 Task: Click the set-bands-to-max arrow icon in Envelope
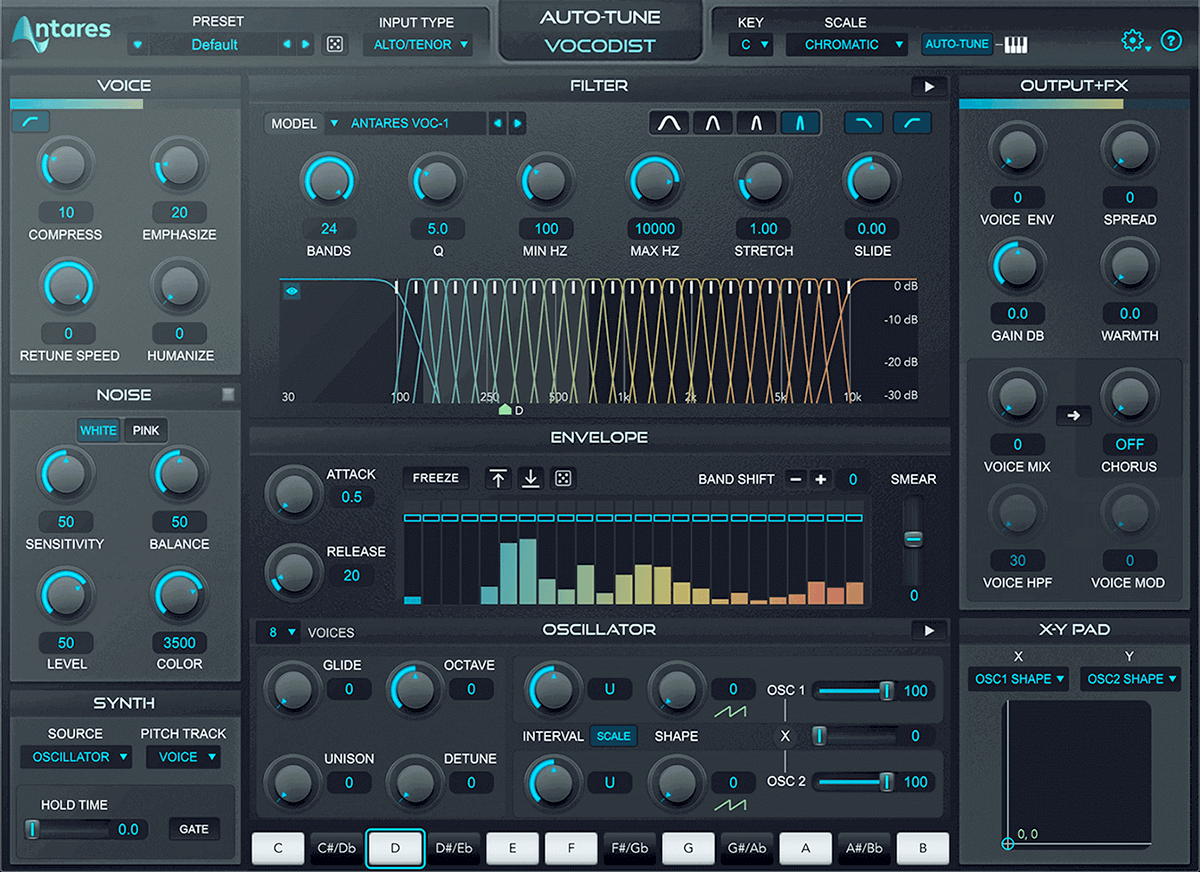(x=498, y=479)
